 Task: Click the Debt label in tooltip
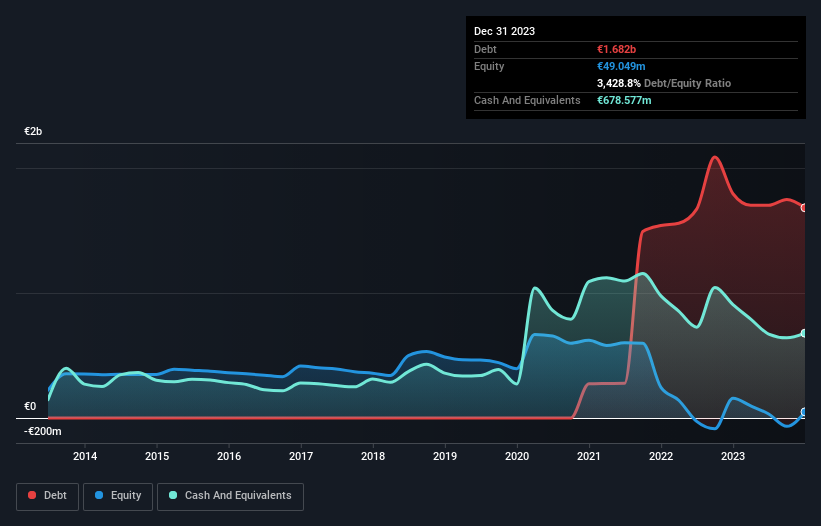[x=485, y=49]
